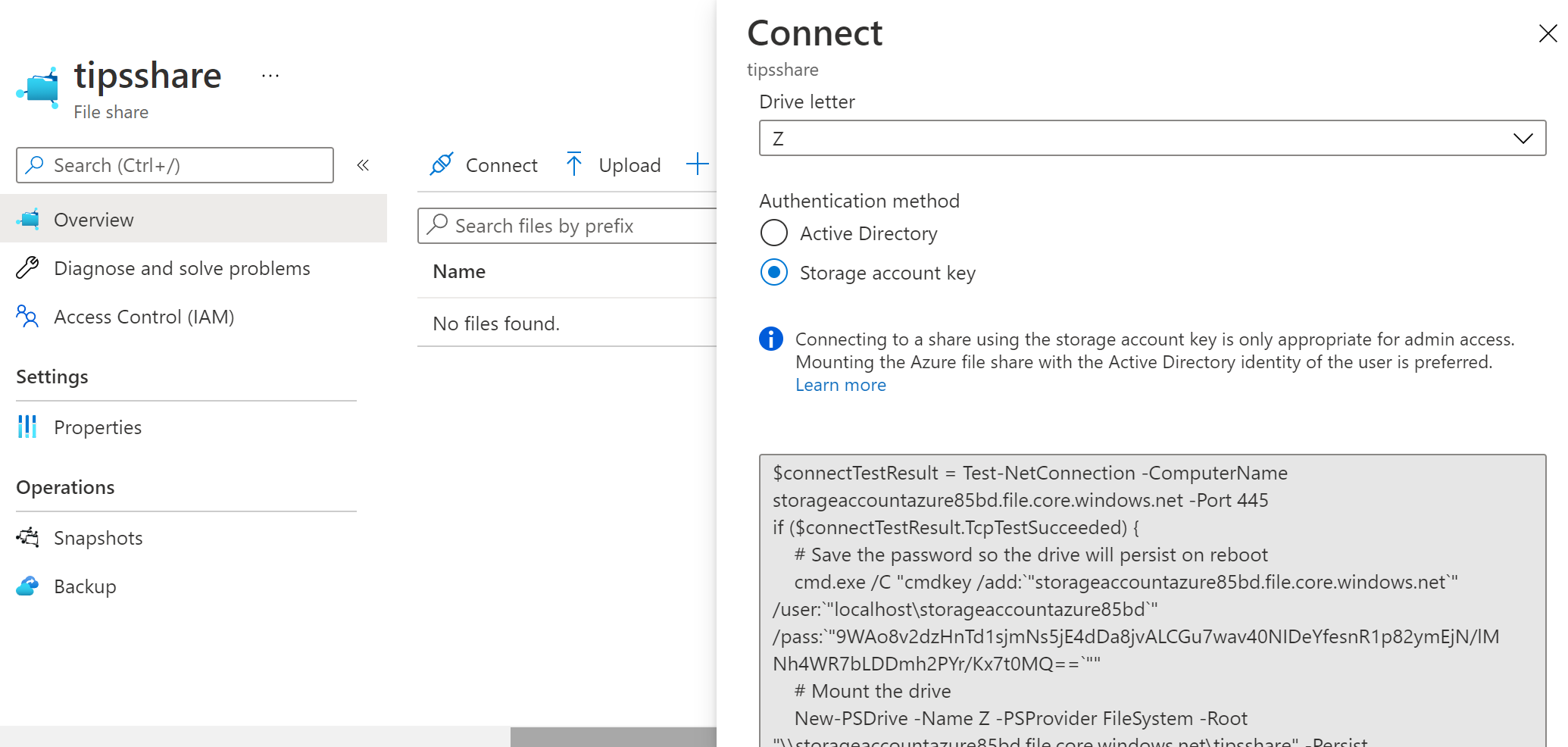The height and width of the screenshot is (747, 1568).
Task: Select the Storage account key radio button
Action: [x=774, y=272]
